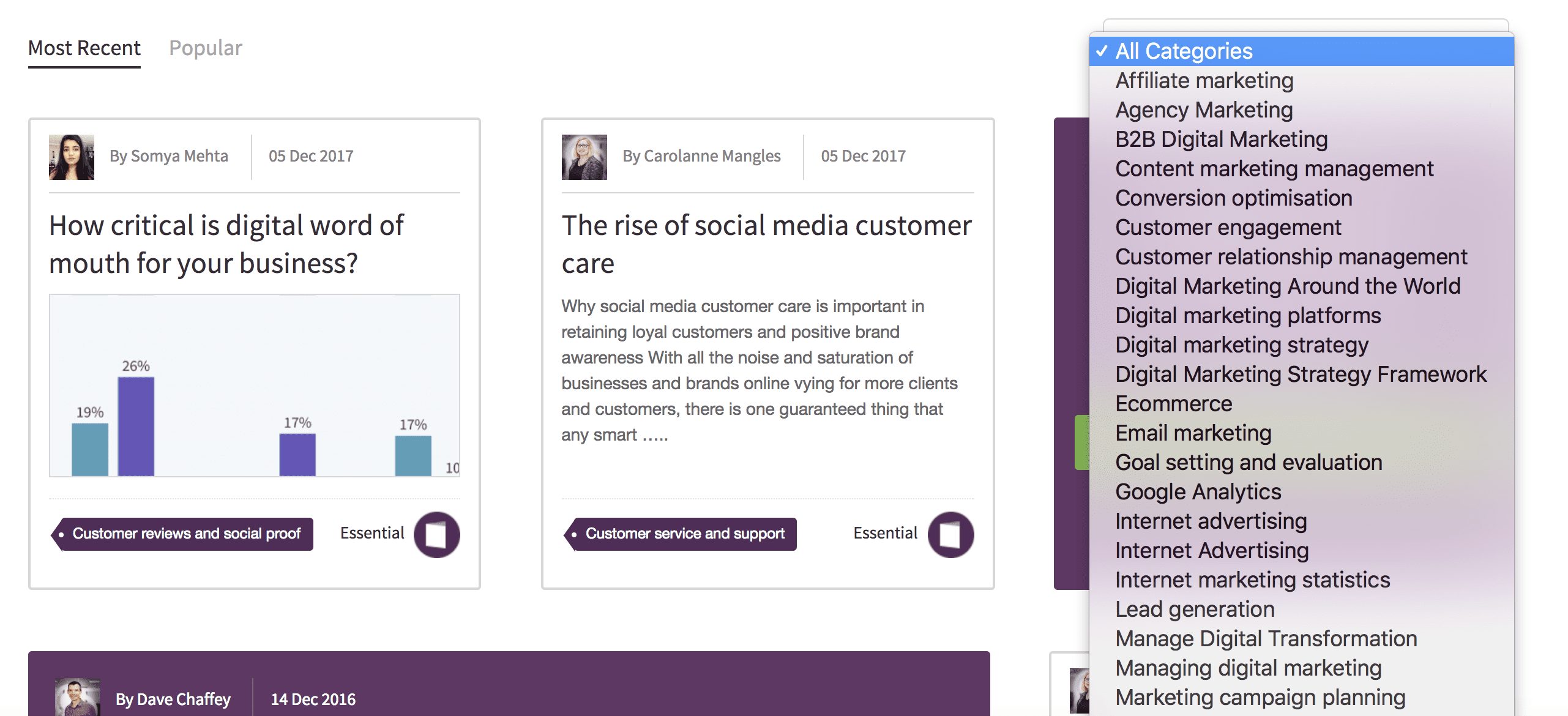The height and width of the screenshot is (716, 1568).
Task: Click Dave Chaffey's author avatar
Action: 77,698
